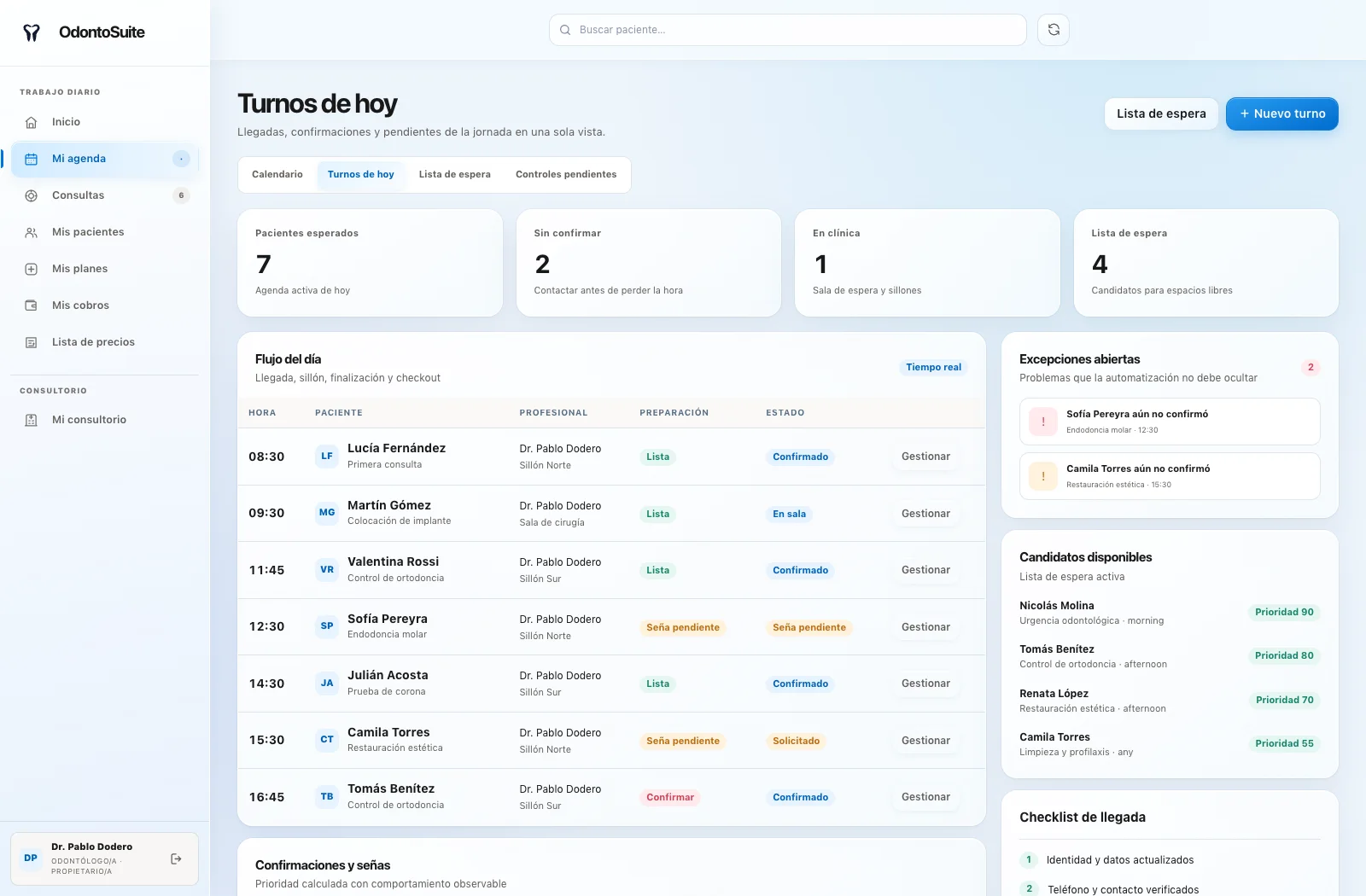The image size is (1366, 896).
Task: Click the DP avatar in user card
Action: tap(31, 858)
